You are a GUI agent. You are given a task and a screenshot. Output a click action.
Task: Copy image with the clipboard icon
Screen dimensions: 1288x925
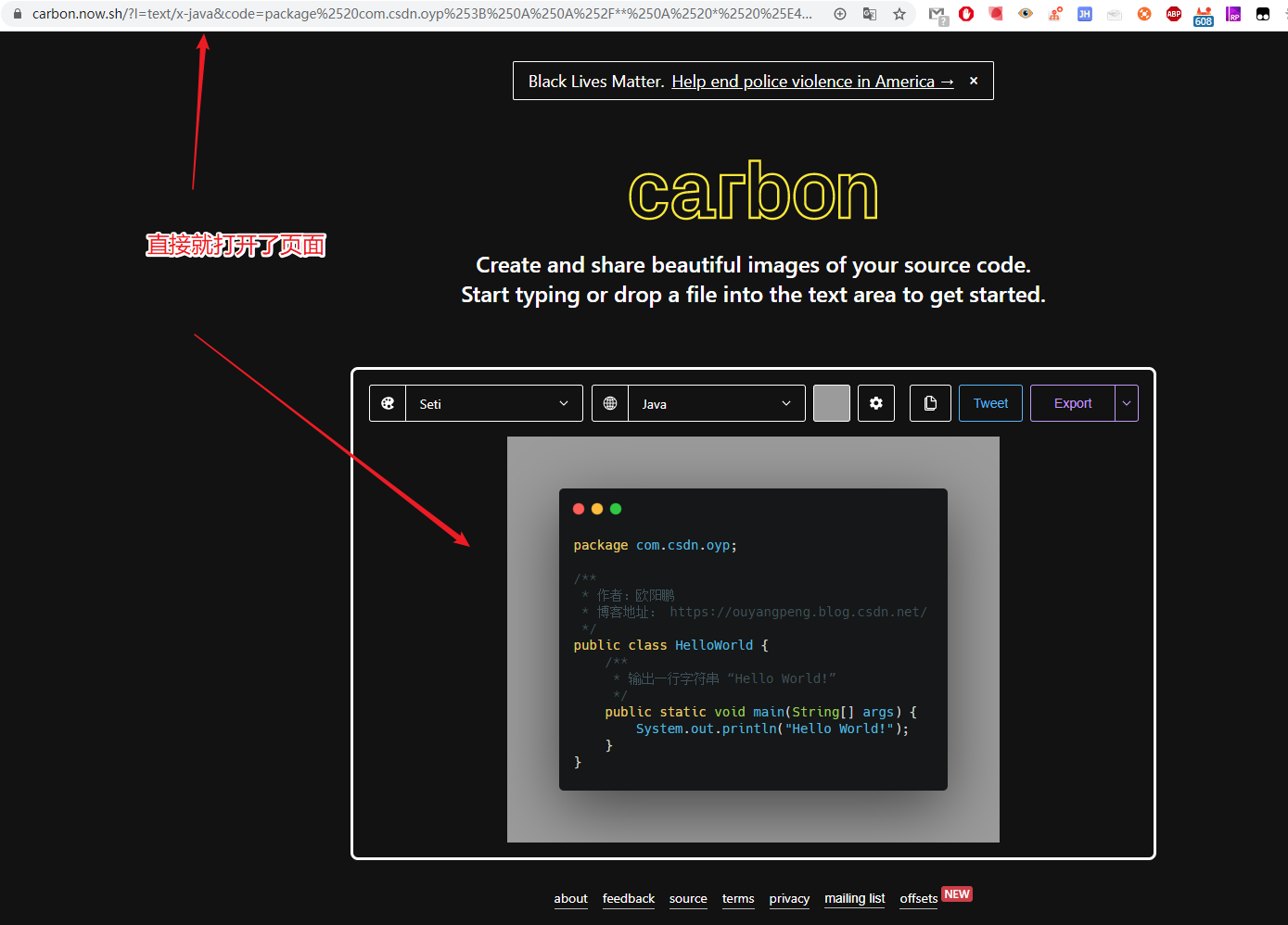(930, 403)
